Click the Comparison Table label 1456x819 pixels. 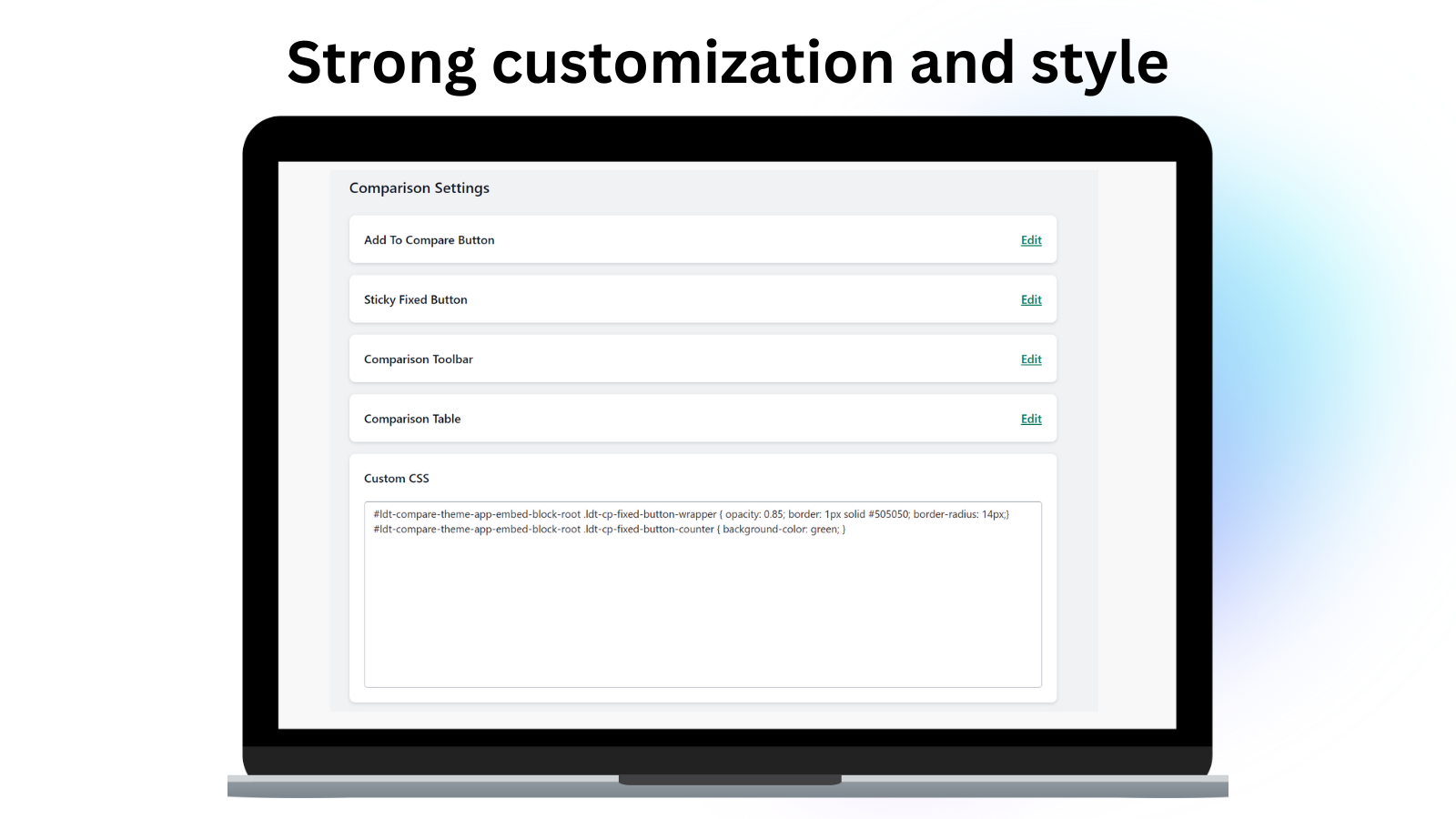[411, 418]
